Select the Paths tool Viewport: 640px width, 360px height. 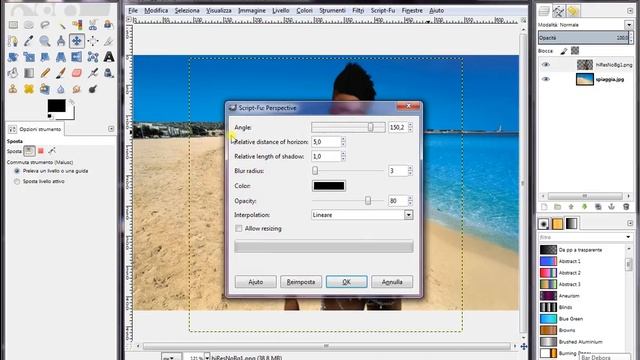tap(13, 41)
